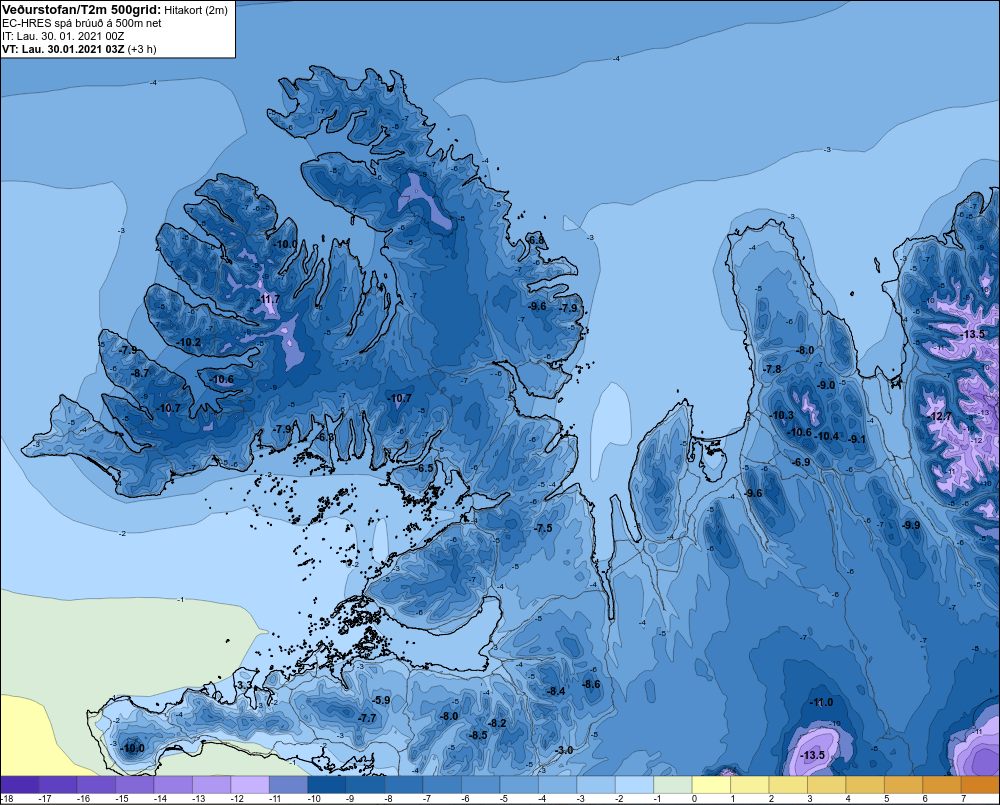Click the '-7.7' temperature value on the map
This screenshot has width=1000, height=805.
pyautogui.click(x=367, y=718)
